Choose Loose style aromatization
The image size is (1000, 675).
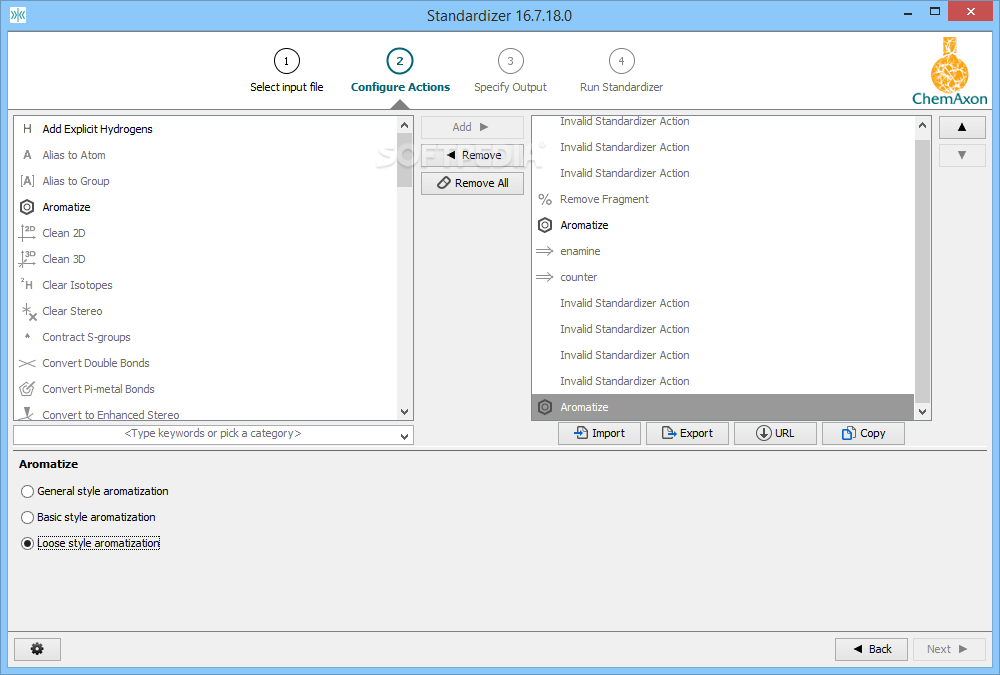tap(90, 544)
